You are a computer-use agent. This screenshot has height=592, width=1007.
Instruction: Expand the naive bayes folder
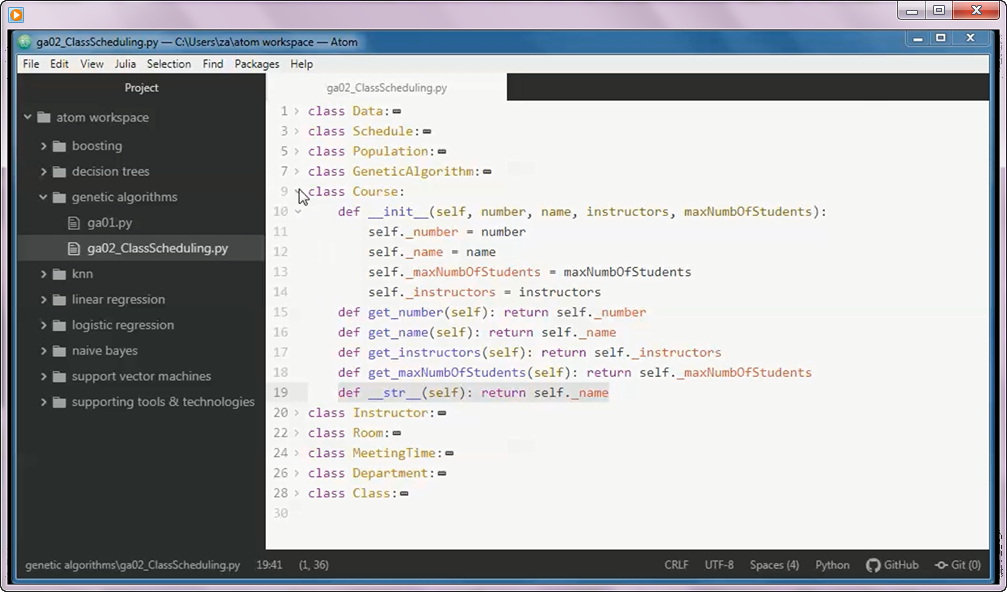pos(44,351)
